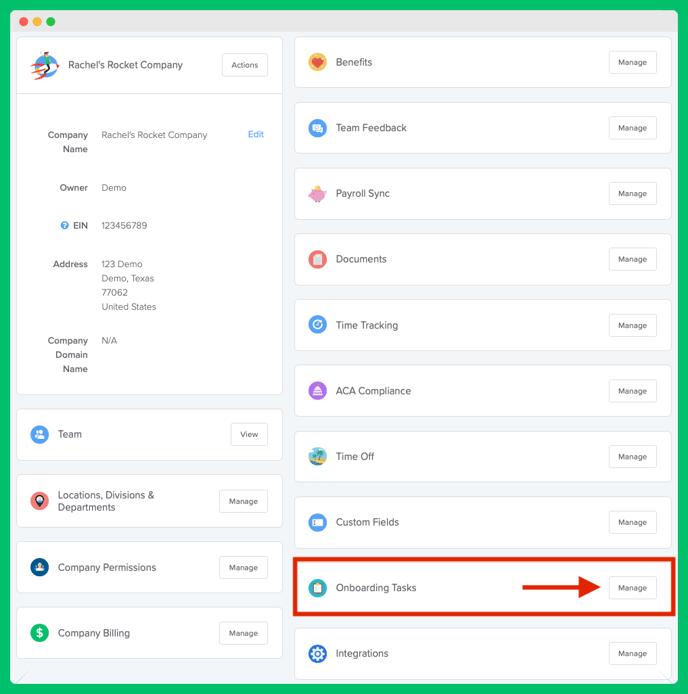
Task: Click the ACA Compliance icon
Action: click(x=317, y=391)
